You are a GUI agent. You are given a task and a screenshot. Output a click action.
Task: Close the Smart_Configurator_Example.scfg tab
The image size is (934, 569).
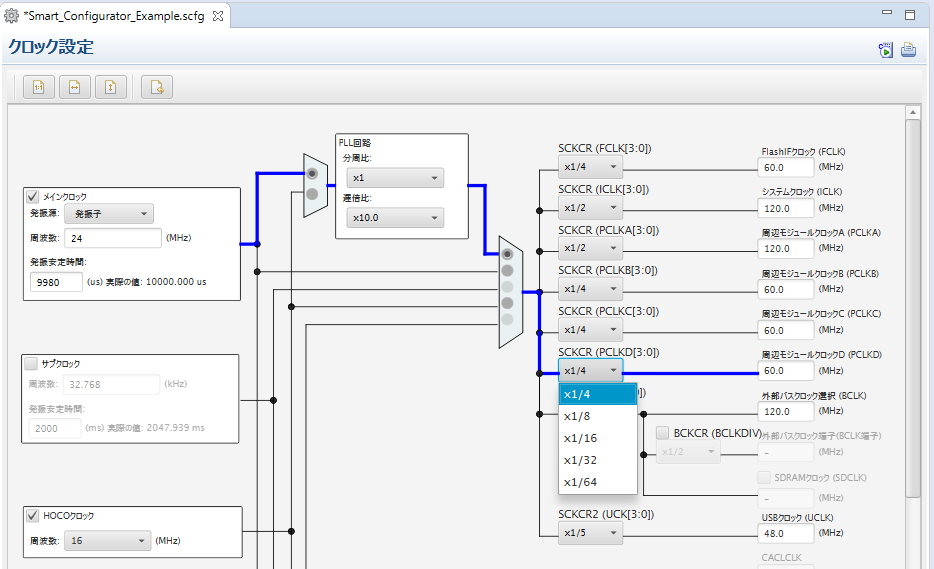218,17
